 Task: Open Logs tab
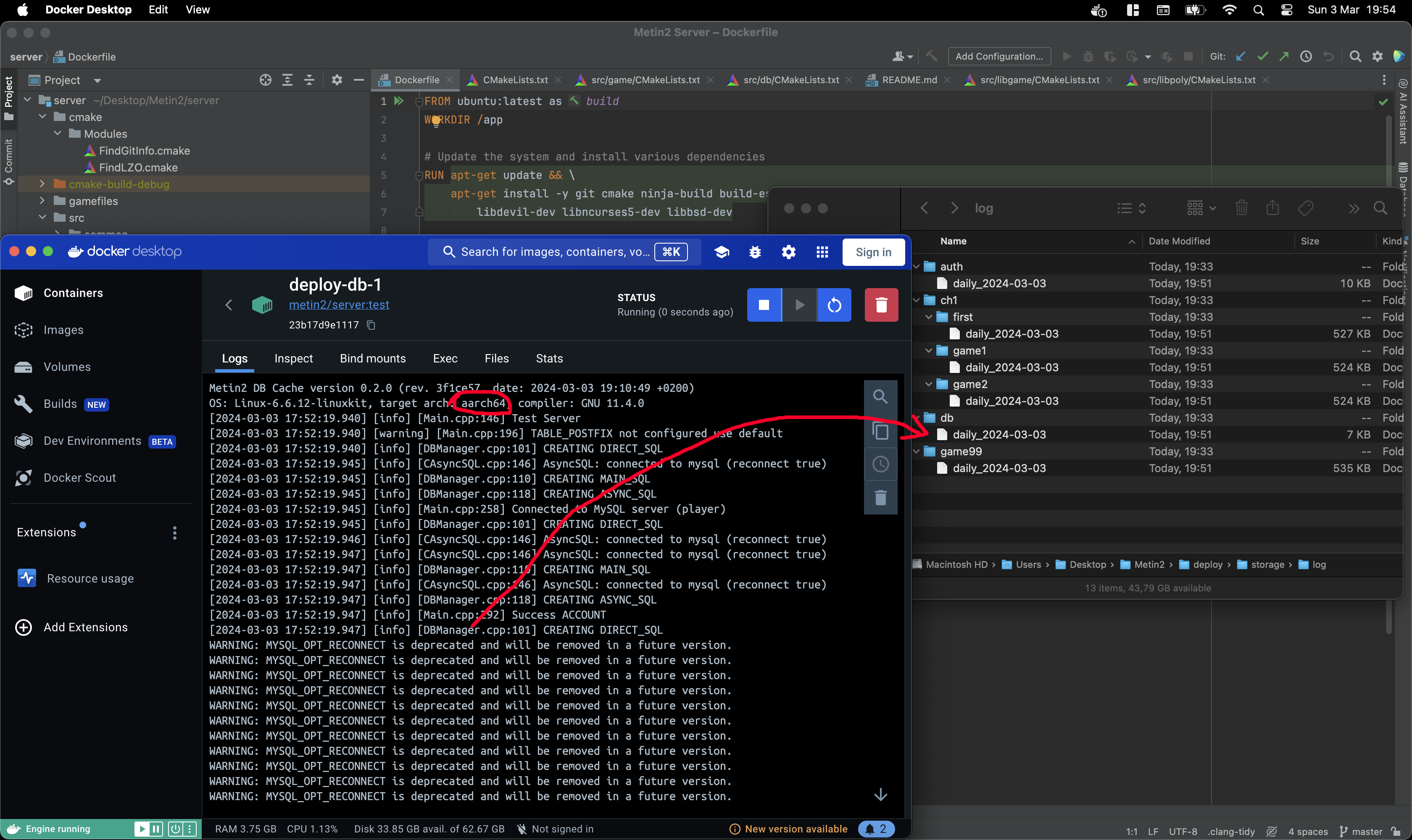tap(234, 358)
